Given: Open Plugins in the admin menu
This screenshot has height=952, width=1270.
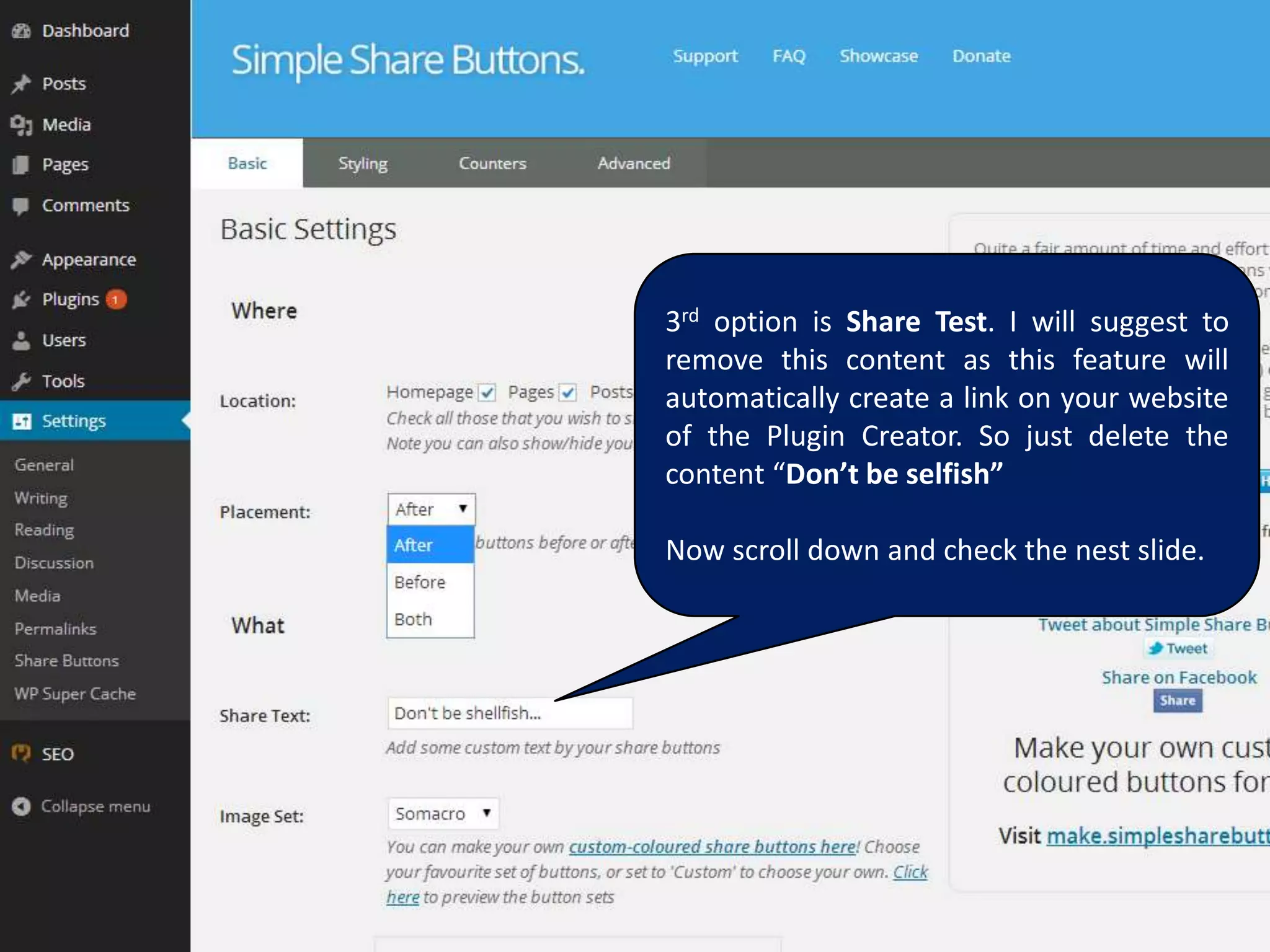Looking at the screenshot, I should pyautogui.click(x=70, y=299).
